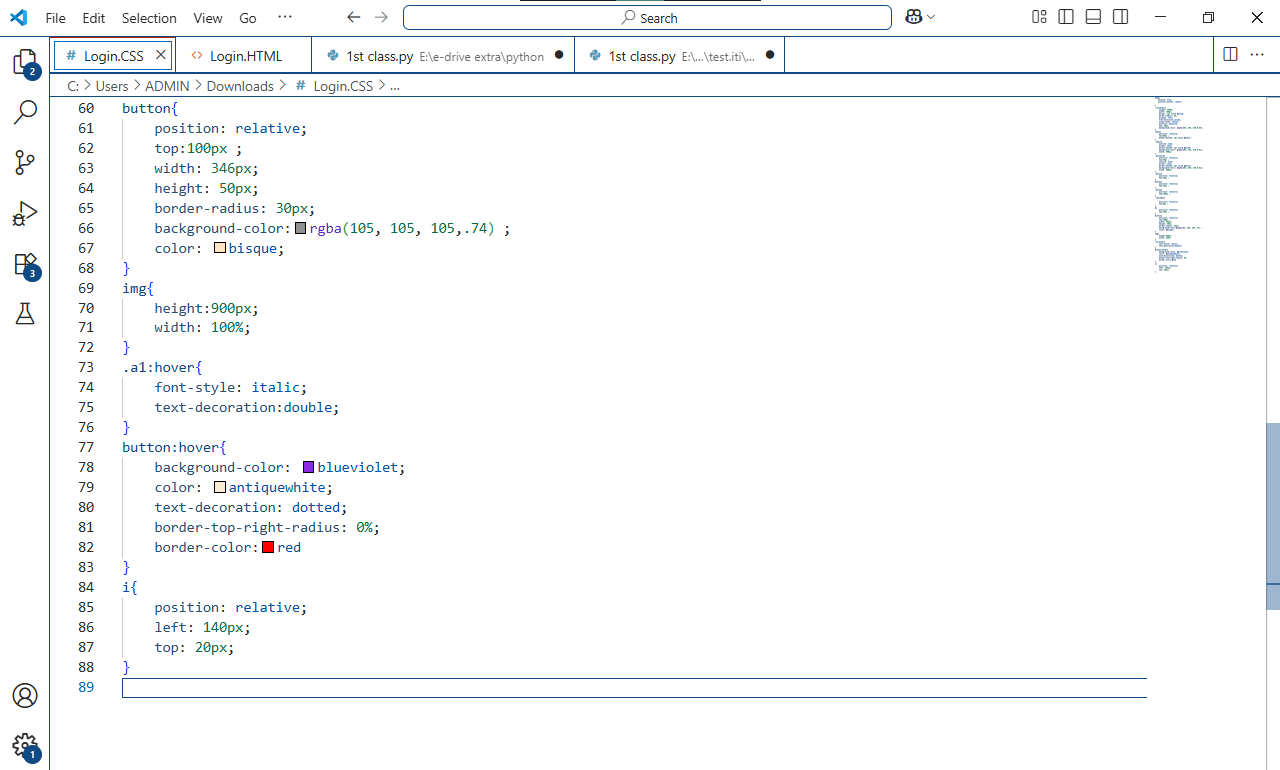Toggle the Primary Side Bar layout button
Screen dimensions: 1280x770
click(x=1066, y=17)
